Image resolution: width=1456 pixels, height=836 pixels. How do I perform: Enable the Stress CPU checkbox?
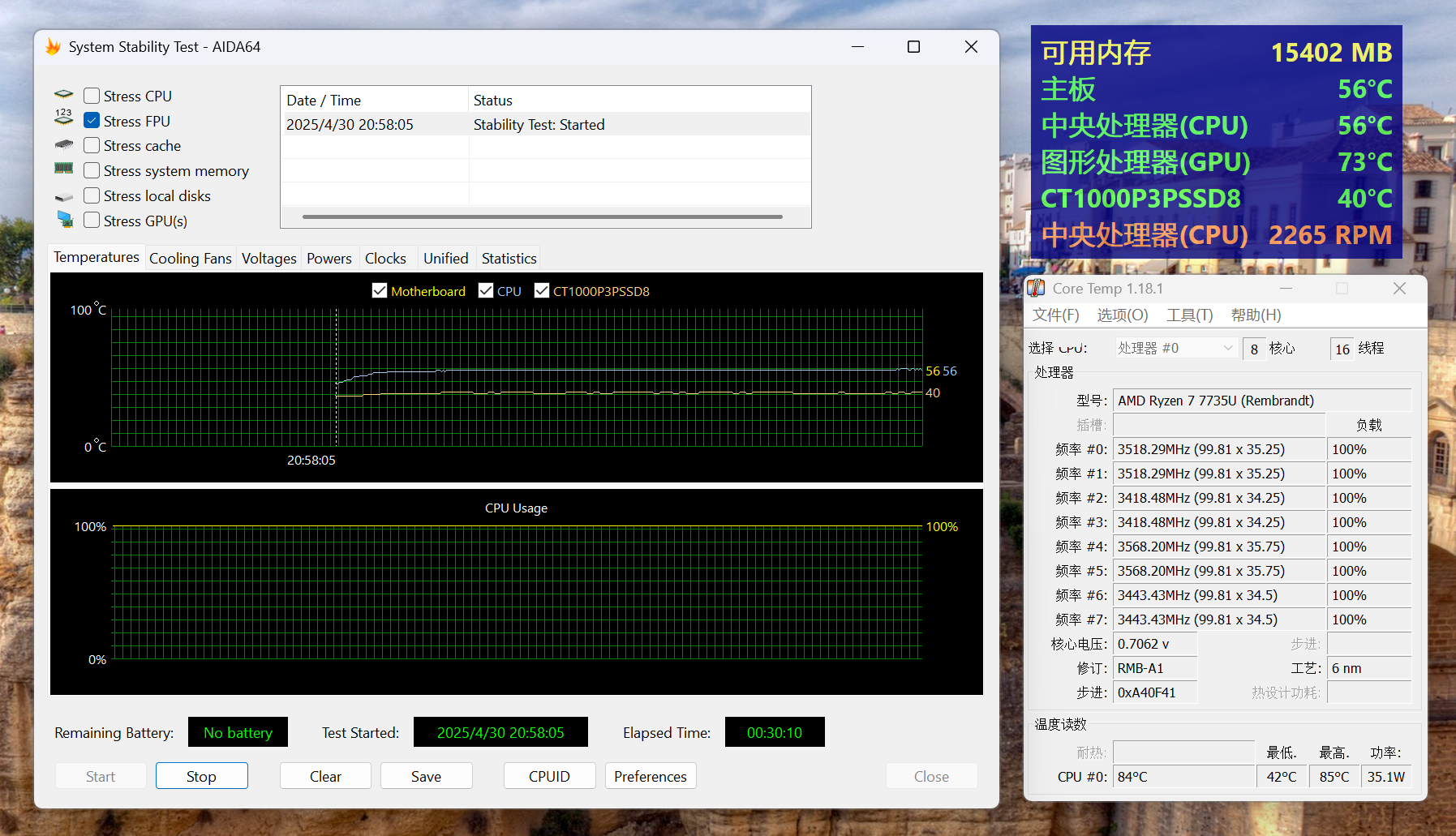tap(92, 96)
